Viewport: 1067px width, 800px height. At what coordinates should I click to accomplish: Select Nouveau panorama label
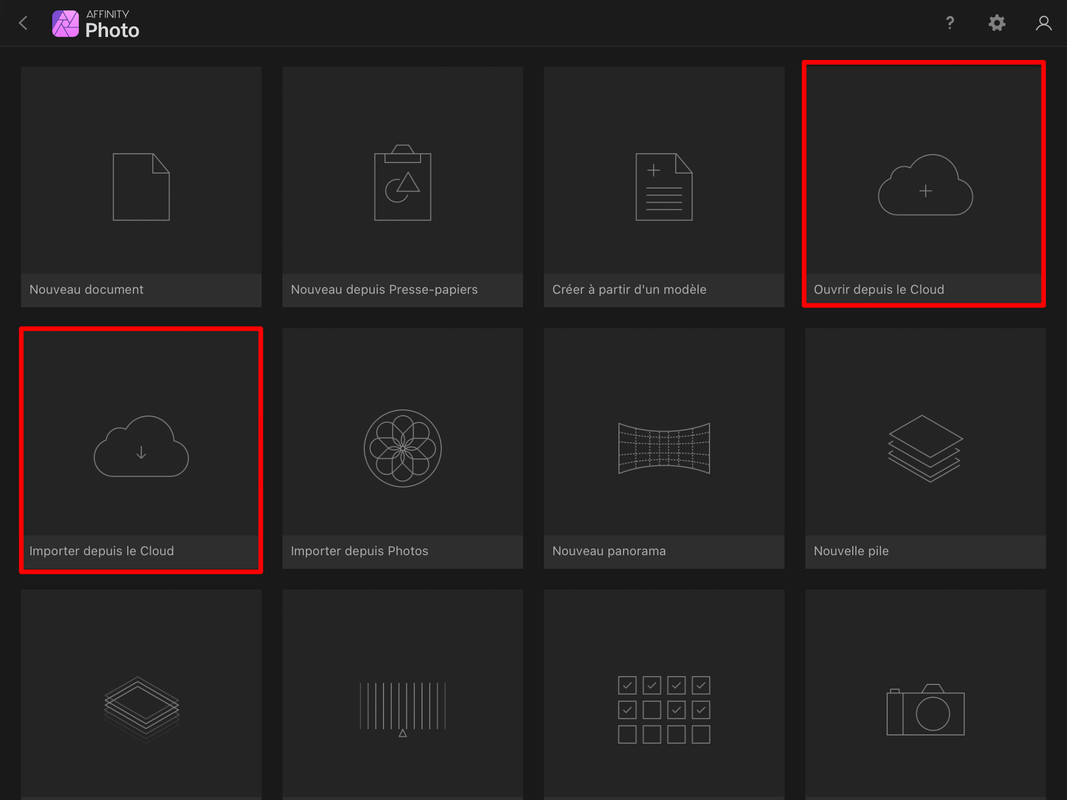point(608,551)
